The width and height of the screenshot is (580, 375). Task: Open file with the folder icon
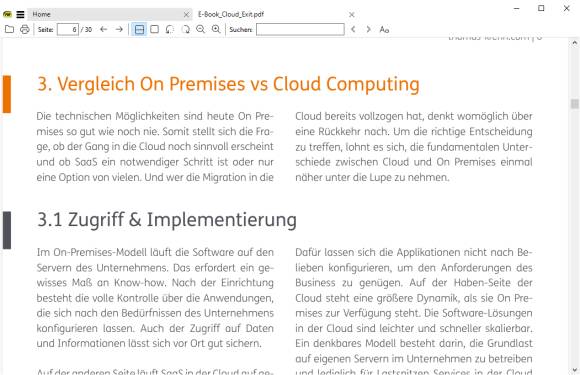pyautogui.click(x=9, y=29)
